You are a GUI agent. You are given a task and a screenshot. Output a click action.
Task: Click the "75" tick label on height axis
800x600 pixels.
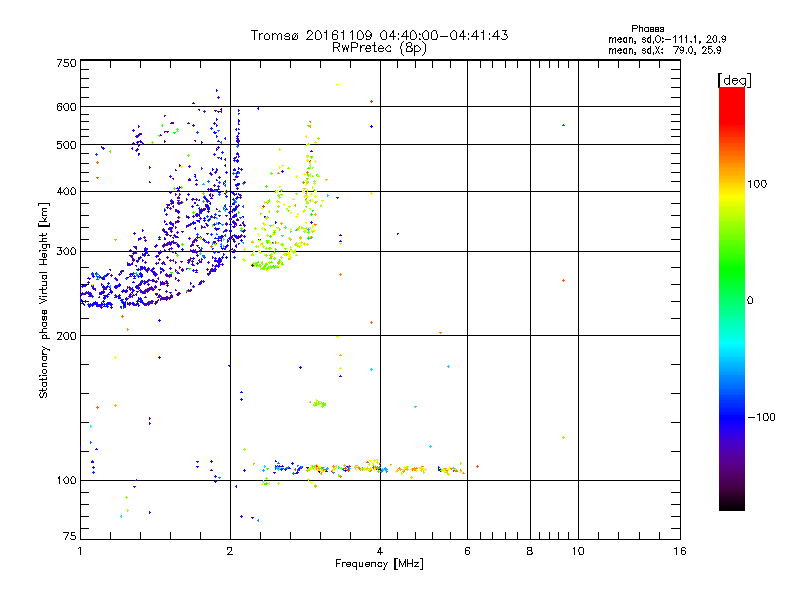point(70,536)
